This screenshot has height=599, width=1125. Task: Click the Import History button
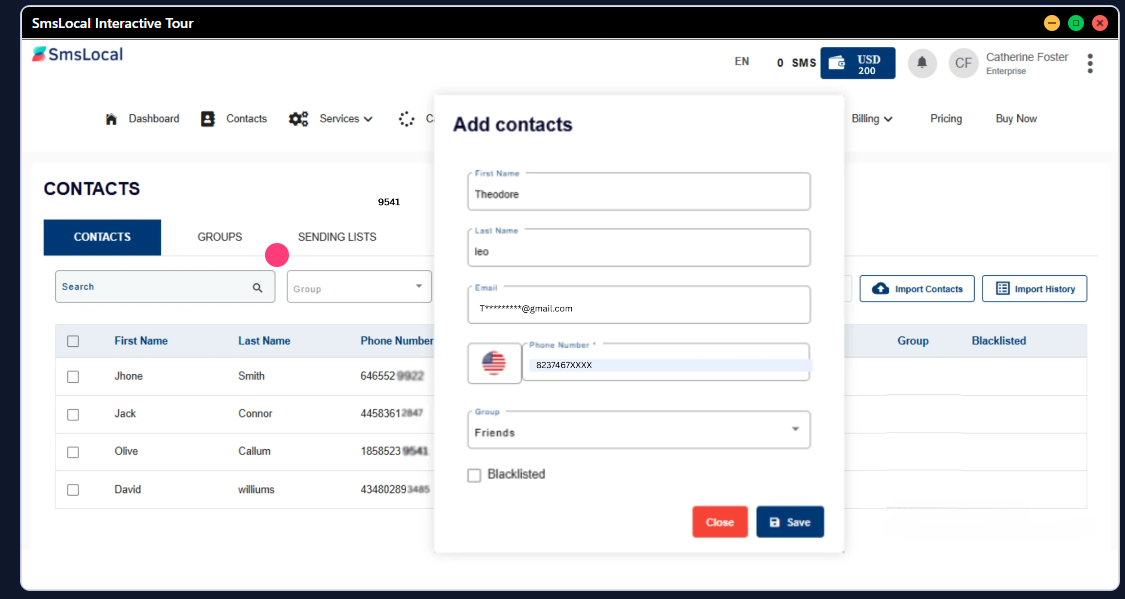[1035, 288]
